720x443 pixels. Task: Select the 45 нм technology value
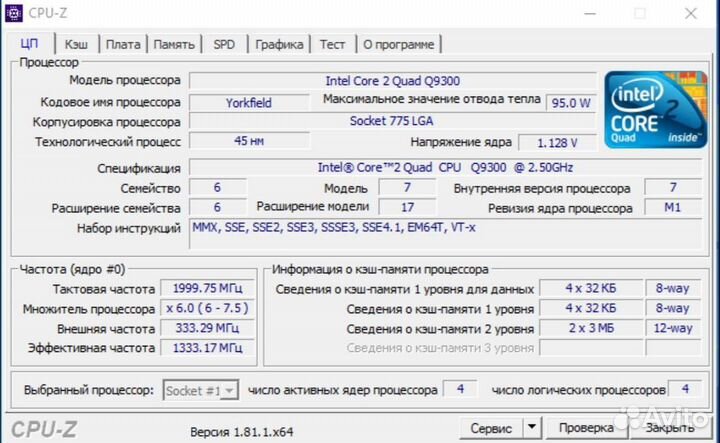tap(249, 141)
